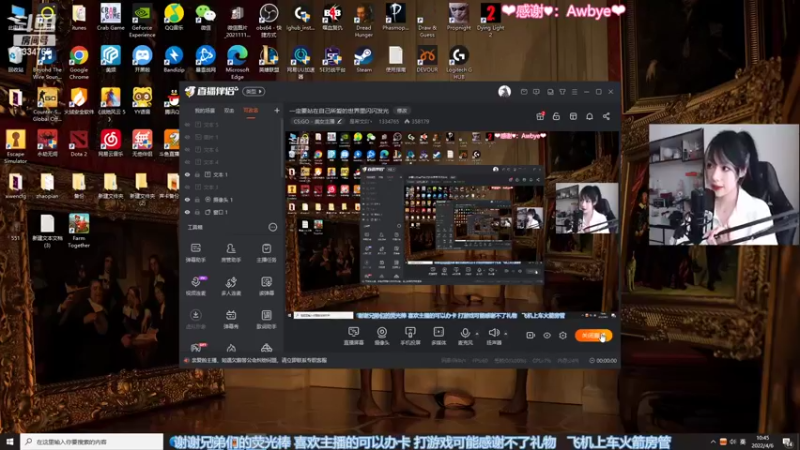The height and width of the screenshot is (450, 800).
Task: Open the Microsoft Edge desktop shortcut
Action: coord(237,63)
